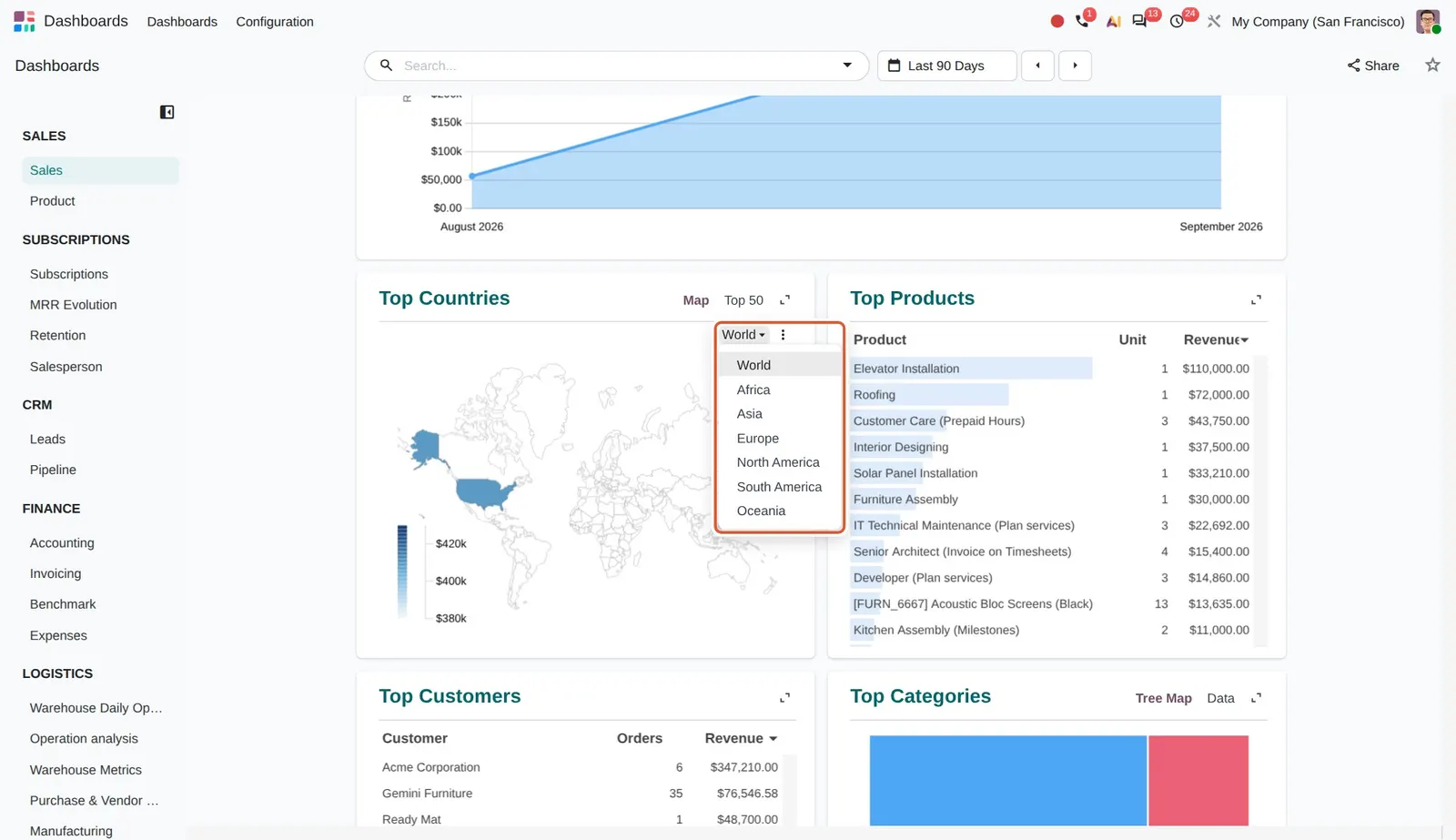
Task: Sort customers by Revenue column
Action: tap(741, 738)
